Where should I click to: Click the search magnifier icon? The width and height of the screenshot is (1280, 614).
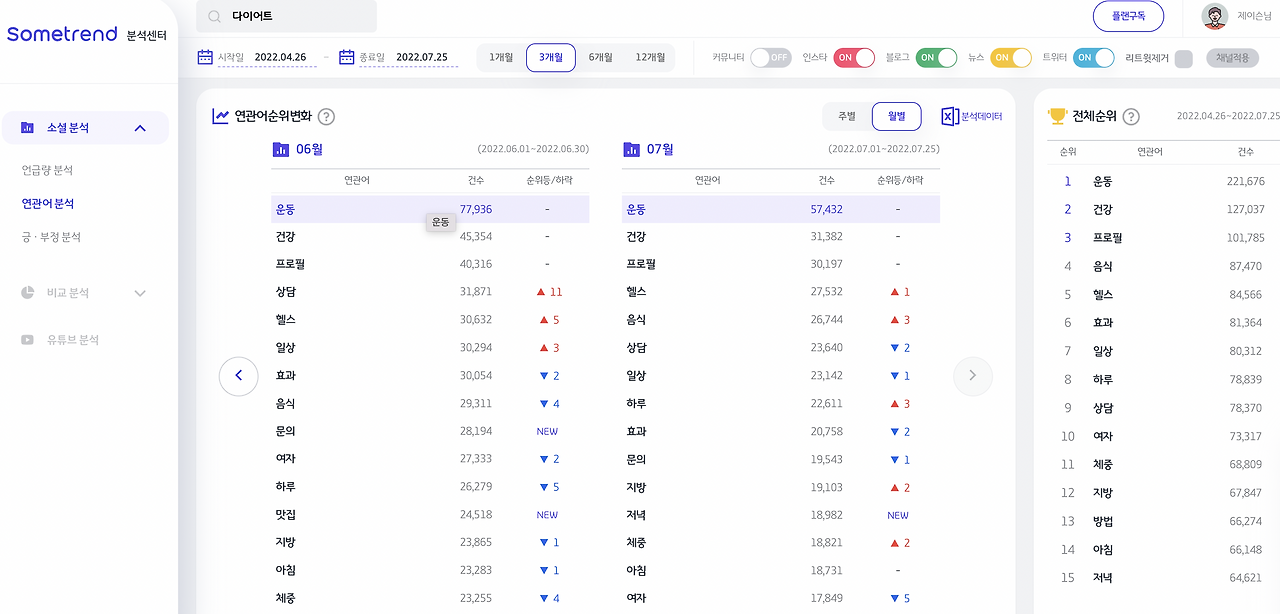(x=213, y=17)
